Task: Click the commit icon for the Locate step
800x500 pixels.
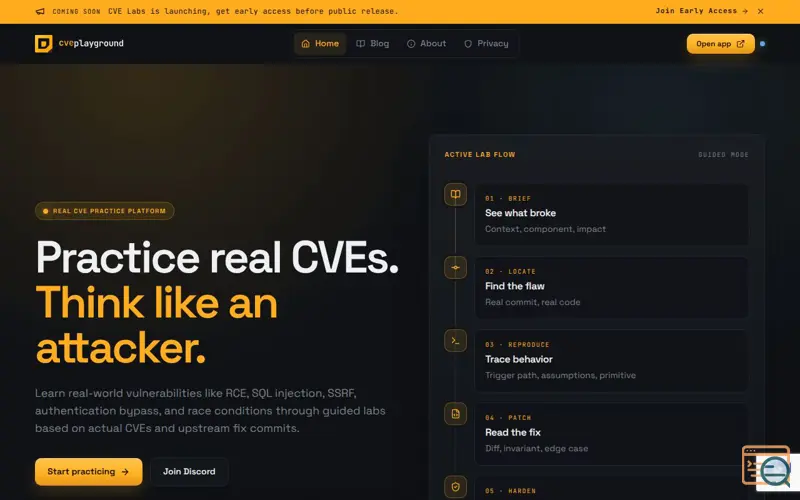Action: [x=455, y=267]
